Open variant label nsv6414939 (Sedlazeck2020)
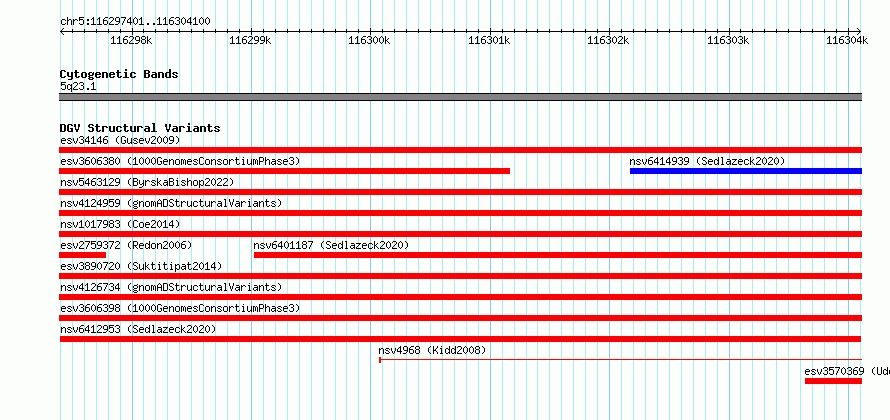This screenshot has width=890, height=420. pyautogui.click(x=707, y=161)
